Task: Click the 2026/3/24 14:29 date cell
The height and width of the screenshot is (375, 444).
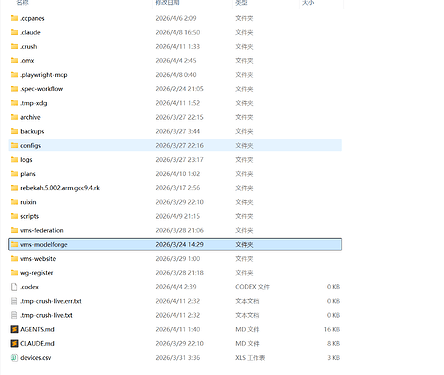Action: click(179, 245)
